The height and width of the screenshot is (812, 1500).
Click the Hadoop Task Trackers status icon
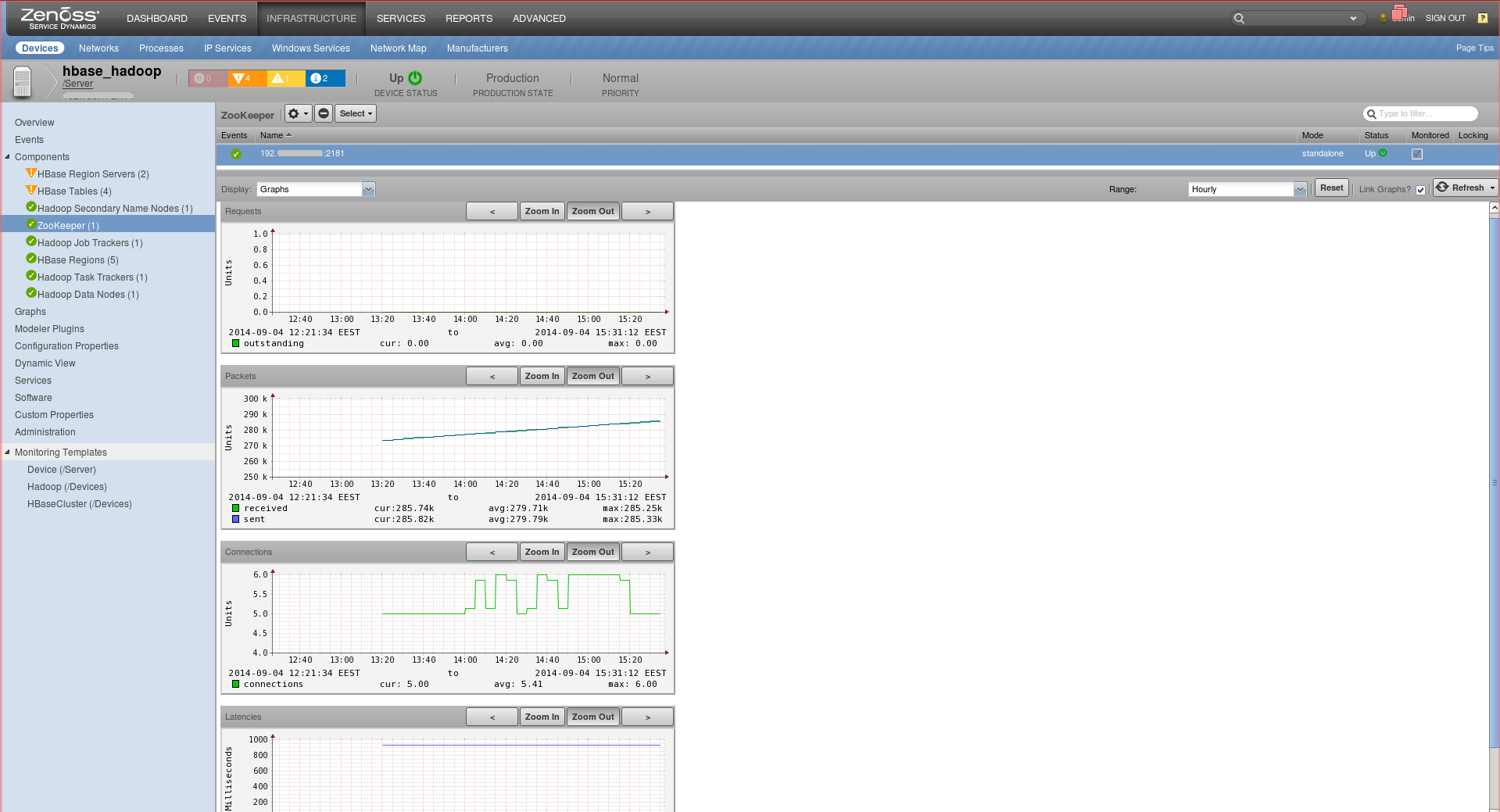(31, 276)
